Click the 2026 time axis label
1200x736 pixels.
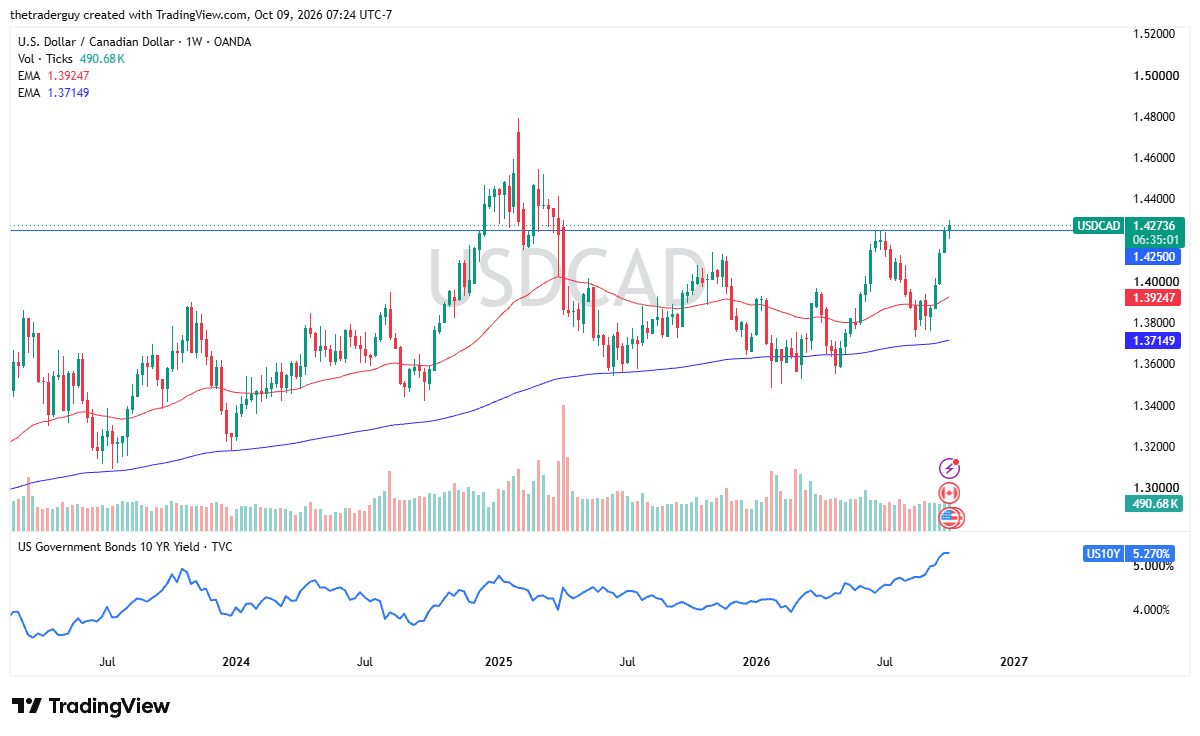pyautogui.click(x=757, y=662)
